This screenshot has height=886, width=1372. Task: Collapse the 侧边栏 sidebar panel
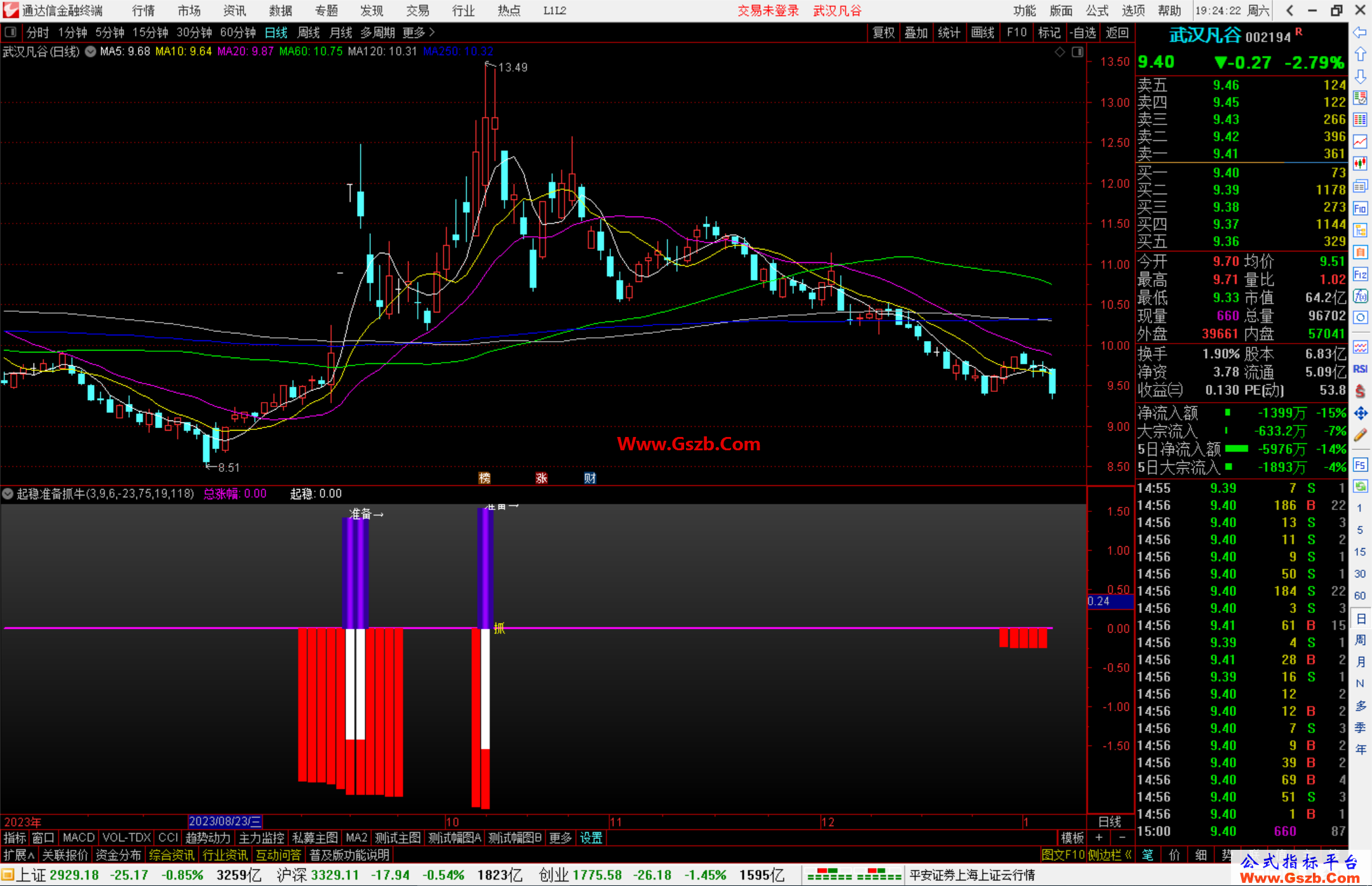(1109, 855)
